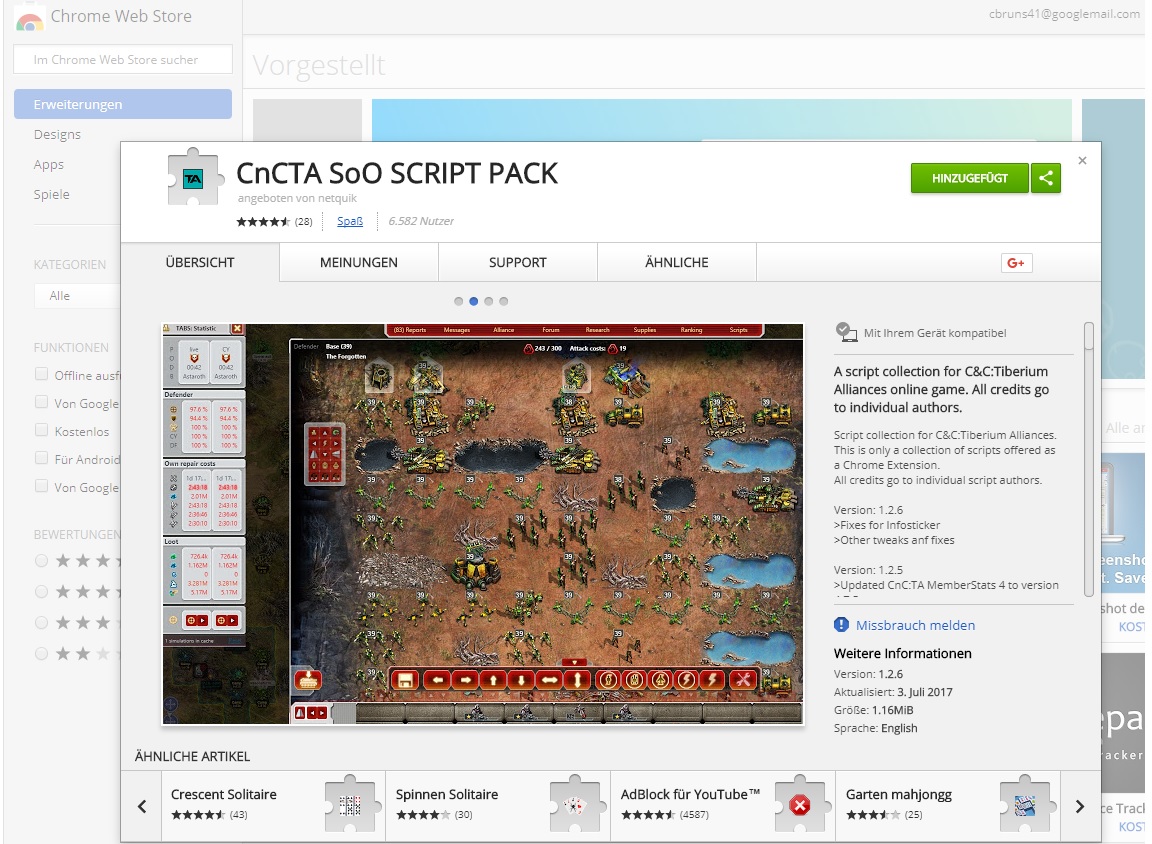Click the game screenshot preview image
Image resolution: width=1152 pixels, height=844 pixels.
coord(483,524)
